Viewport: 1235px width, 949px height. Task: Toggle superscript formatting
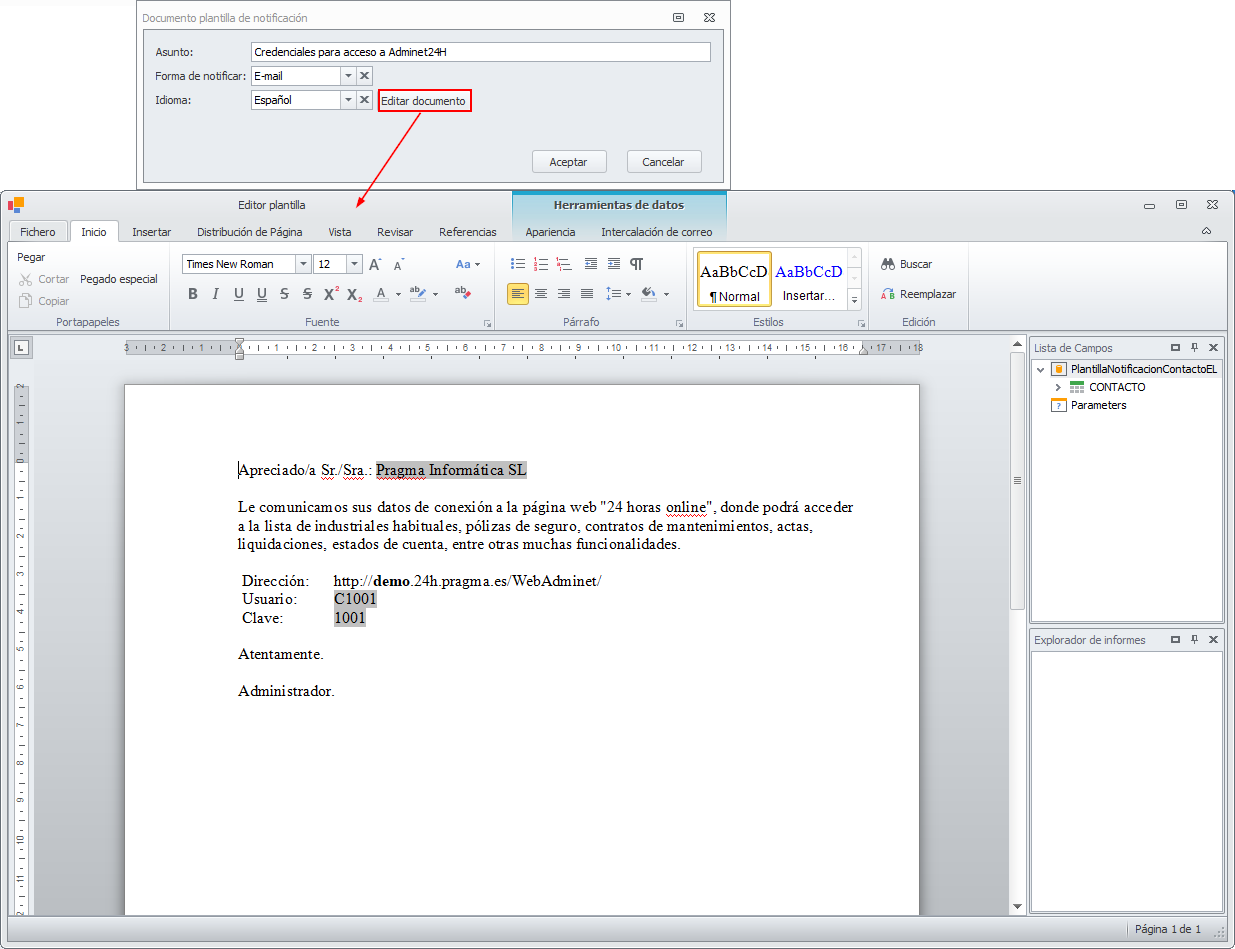click(x=330, y=294)
